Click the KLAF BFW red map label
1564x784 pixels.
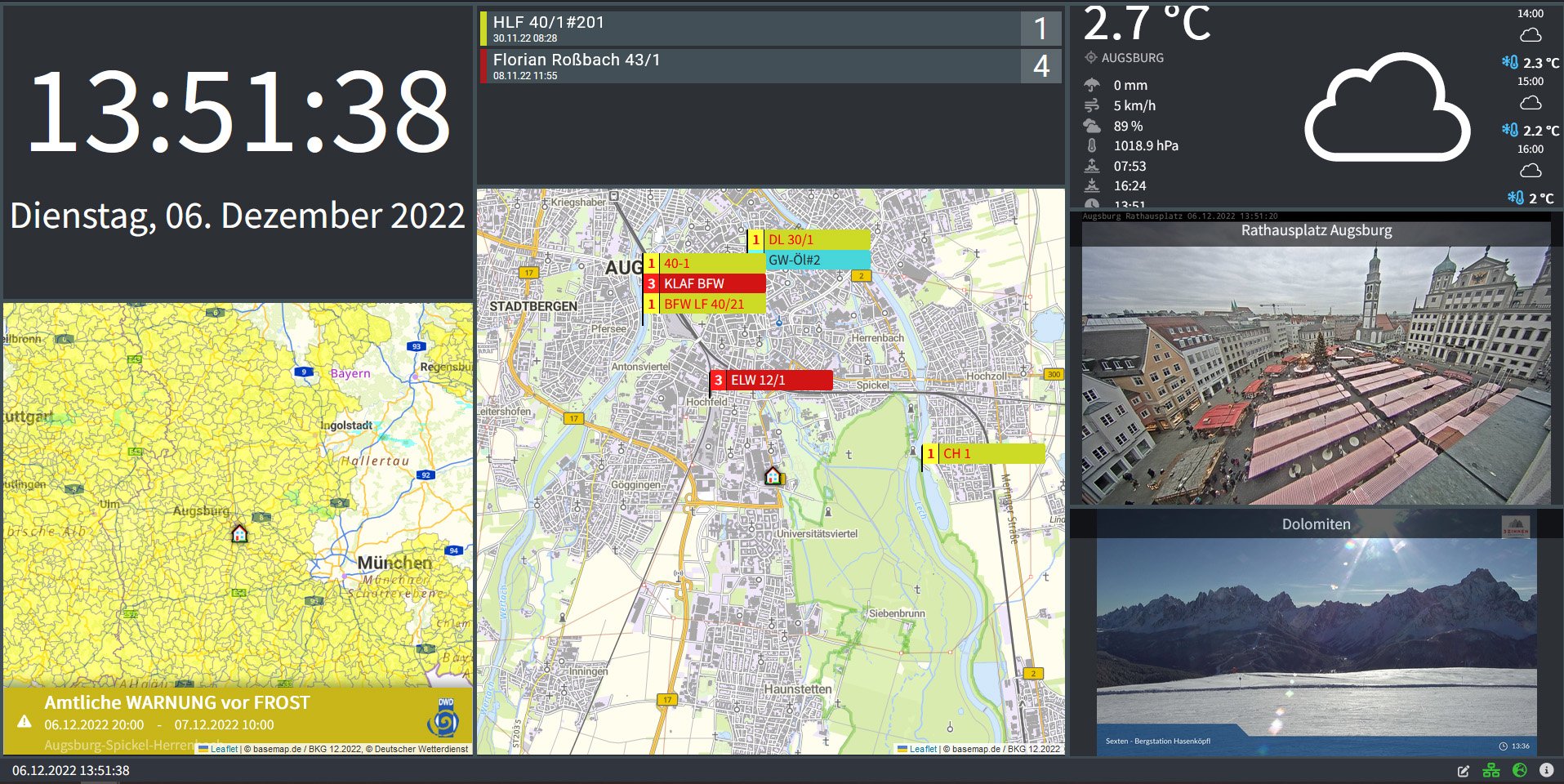(705, 283)
